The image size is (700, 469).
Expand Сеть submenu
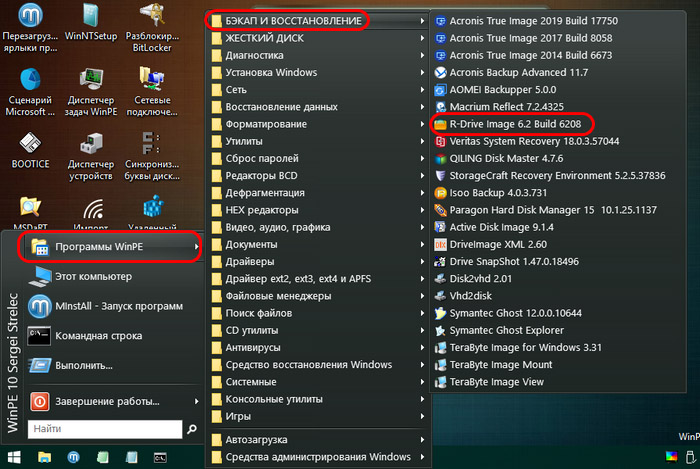(x=318, y=90)
